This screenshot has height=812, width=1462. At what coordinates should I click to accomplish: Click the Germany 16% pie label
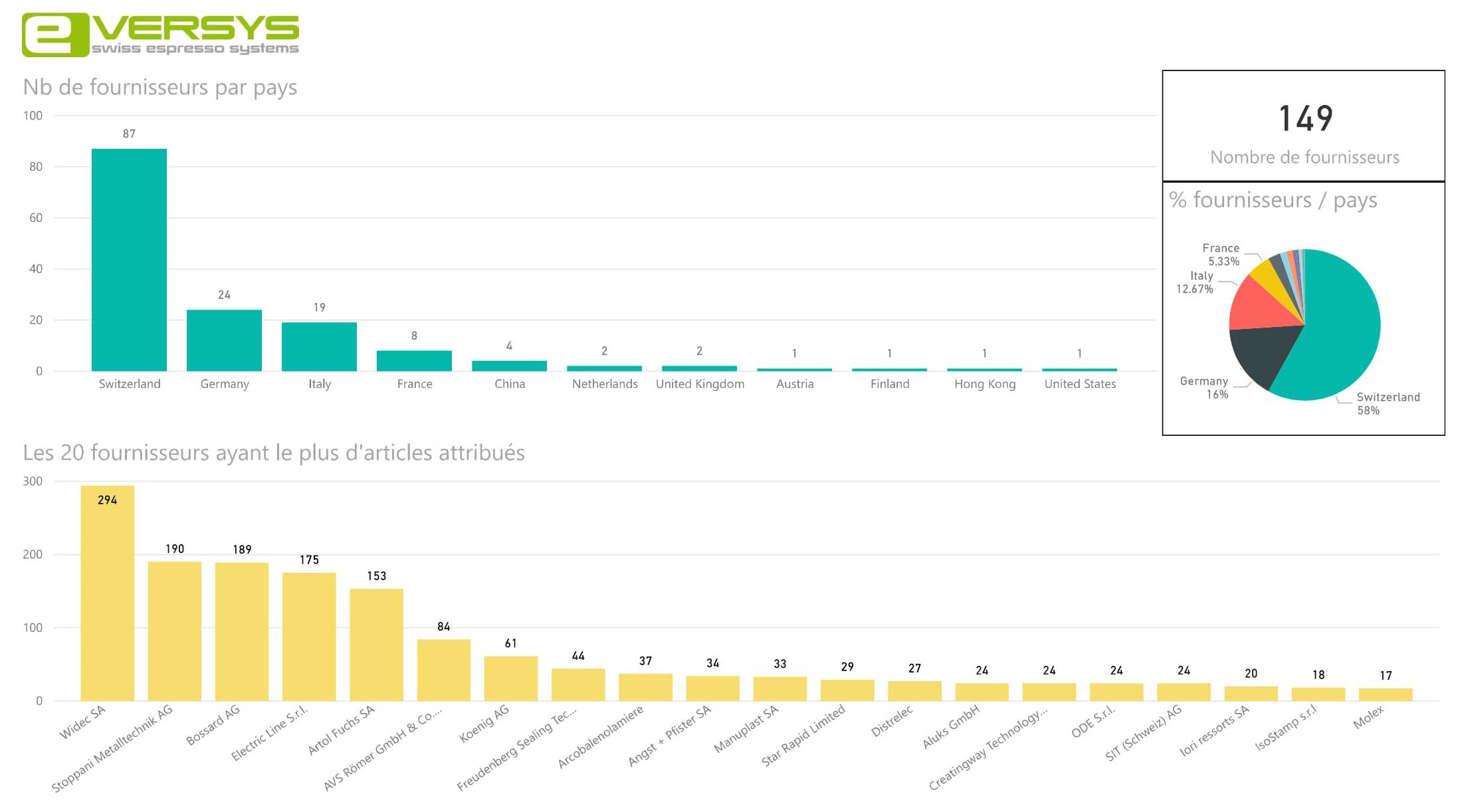tap(1203, 387)
